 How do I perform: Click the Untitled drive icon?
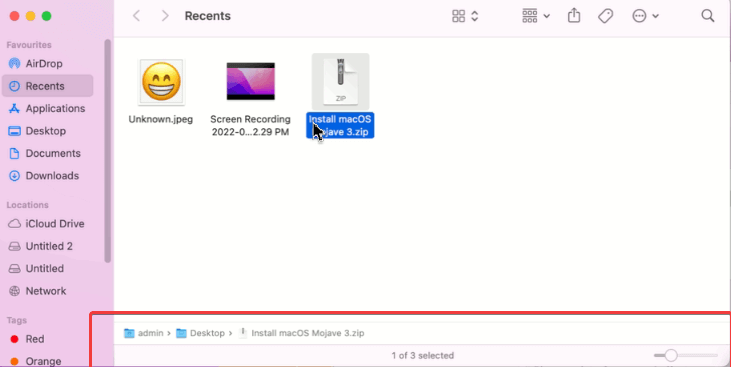coord(14,269)
